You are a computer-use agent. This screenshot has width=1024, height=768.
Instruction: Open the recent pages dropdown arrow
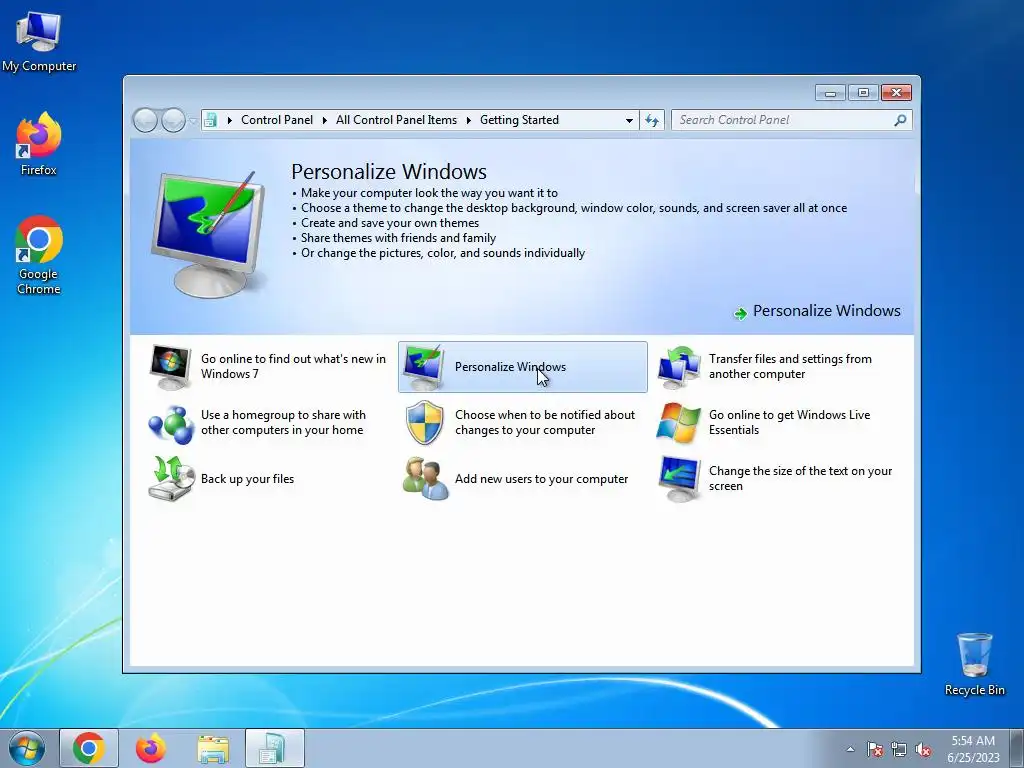[193, 120]
